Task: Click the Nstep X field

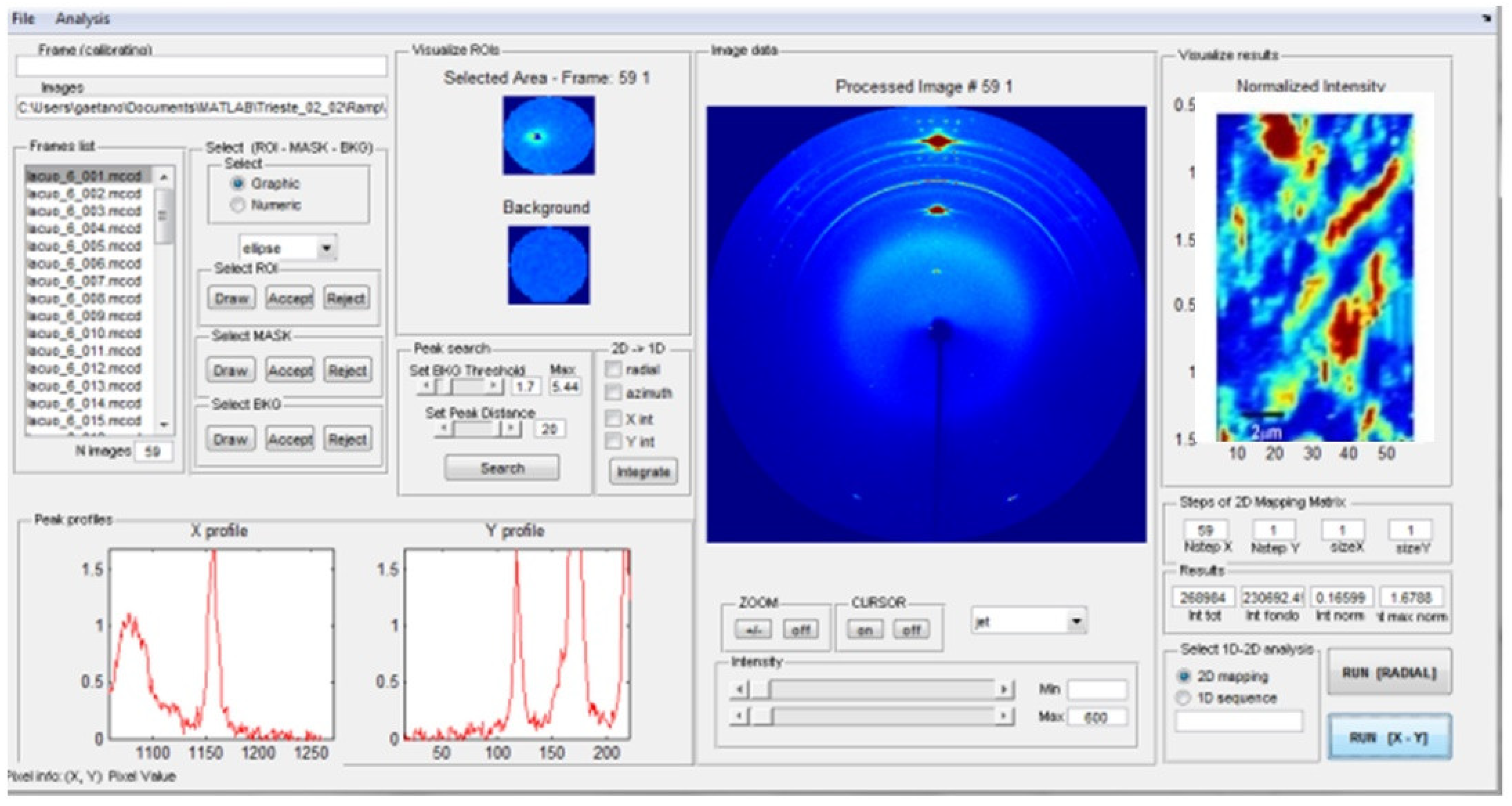Action: (1205, 530)
